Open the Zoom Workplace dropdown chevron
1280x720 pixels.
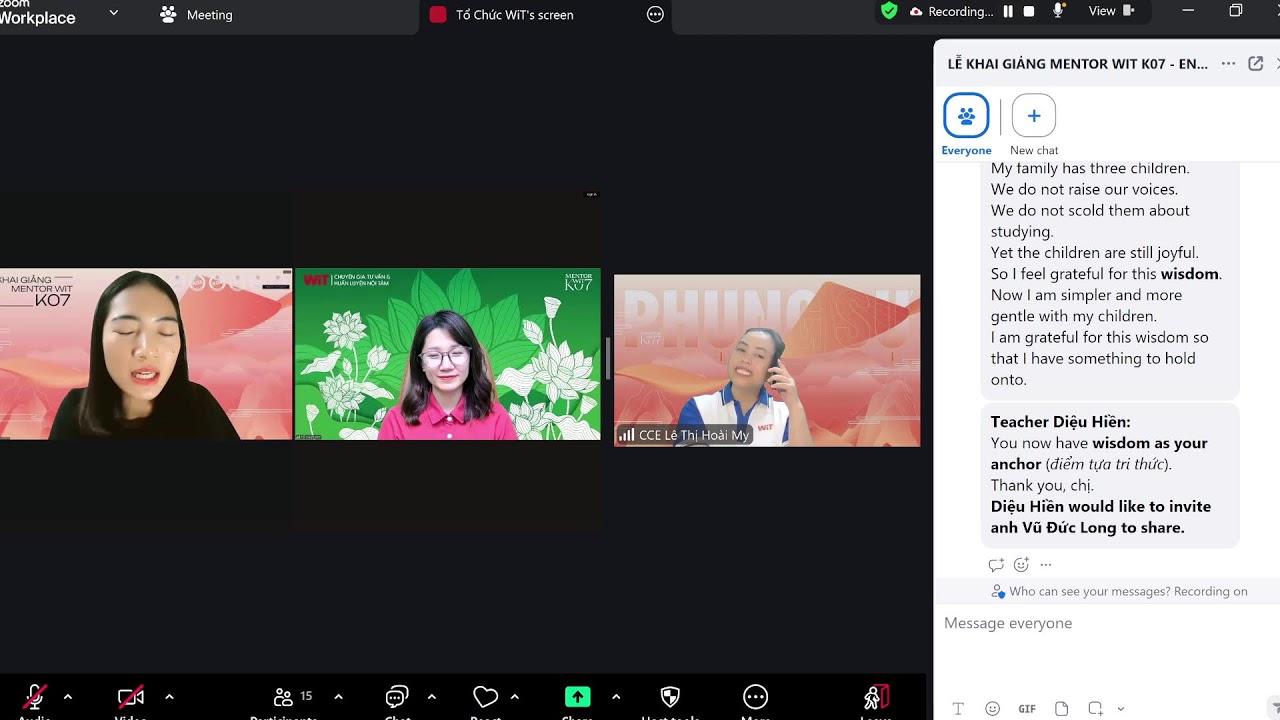(x=113, y=13)
